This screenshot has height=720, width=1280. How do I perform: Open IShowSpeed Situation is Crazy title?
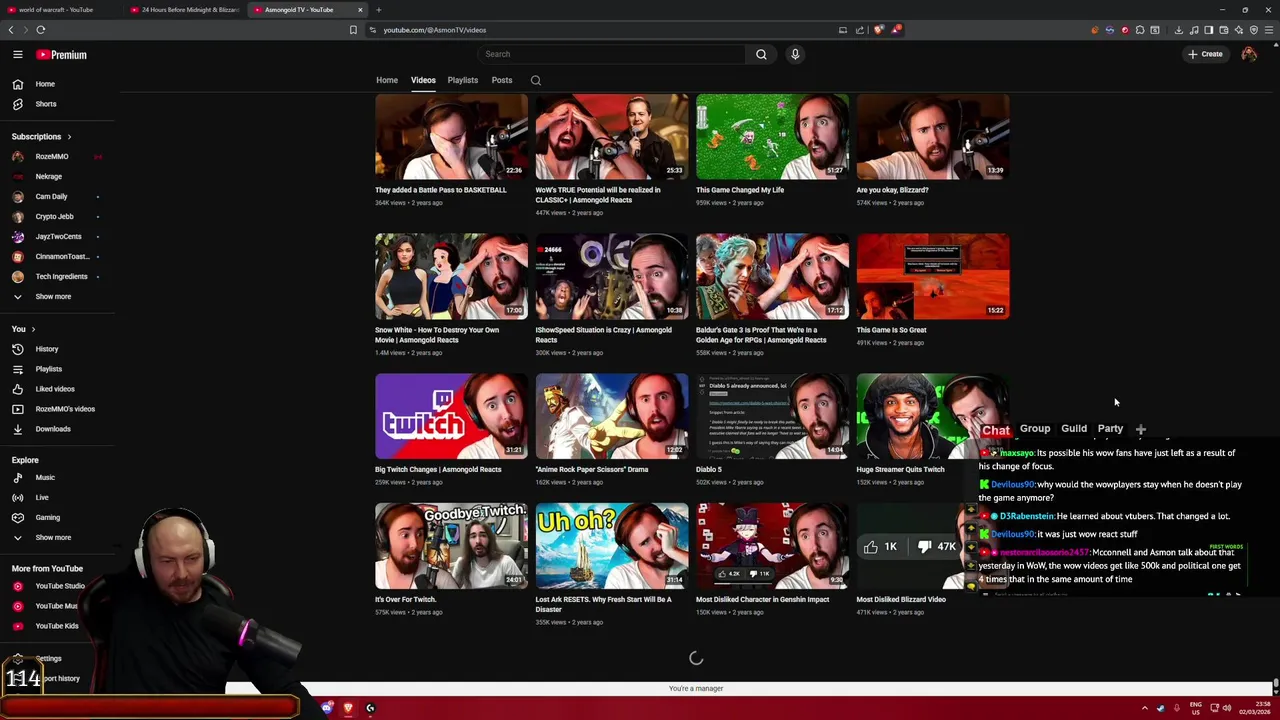[604, 335]
